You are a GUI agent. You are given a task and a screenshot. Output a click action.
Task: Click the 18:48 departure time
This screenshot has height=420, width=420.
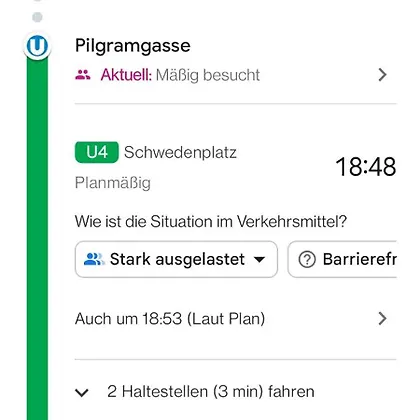click(x=366, y=166)
